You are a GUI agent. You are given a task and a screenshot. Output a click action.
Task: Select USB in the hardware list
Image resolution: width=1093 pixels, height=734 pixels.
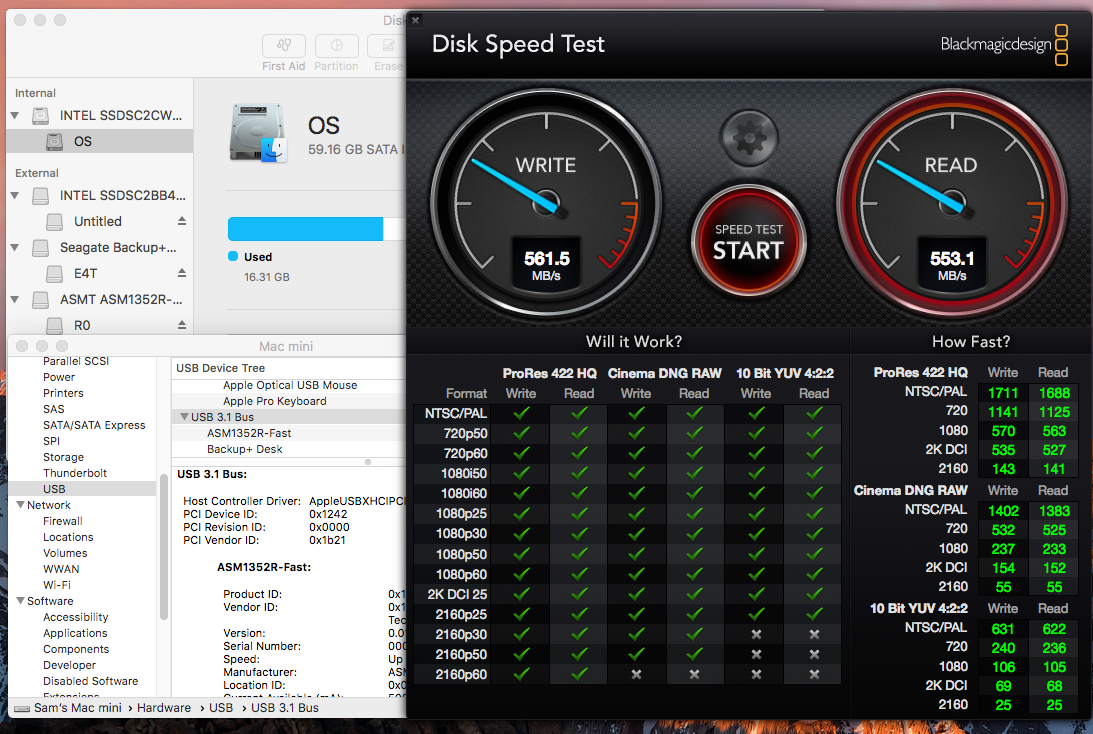tap(82, 489)
